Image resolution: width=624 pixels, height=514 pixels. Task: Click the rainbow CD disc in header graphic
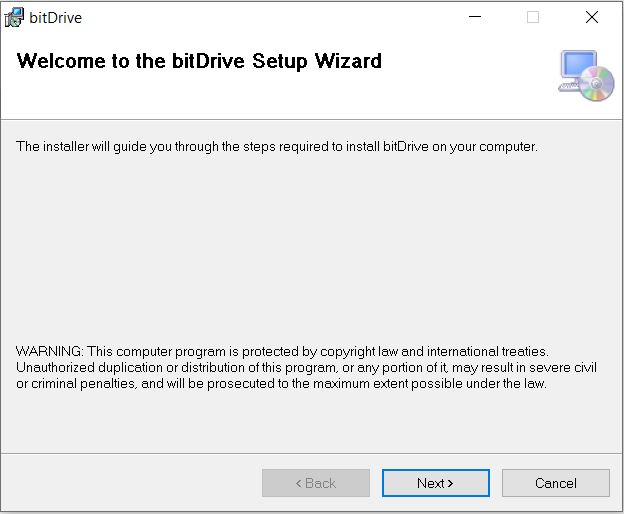click(596, 84)
